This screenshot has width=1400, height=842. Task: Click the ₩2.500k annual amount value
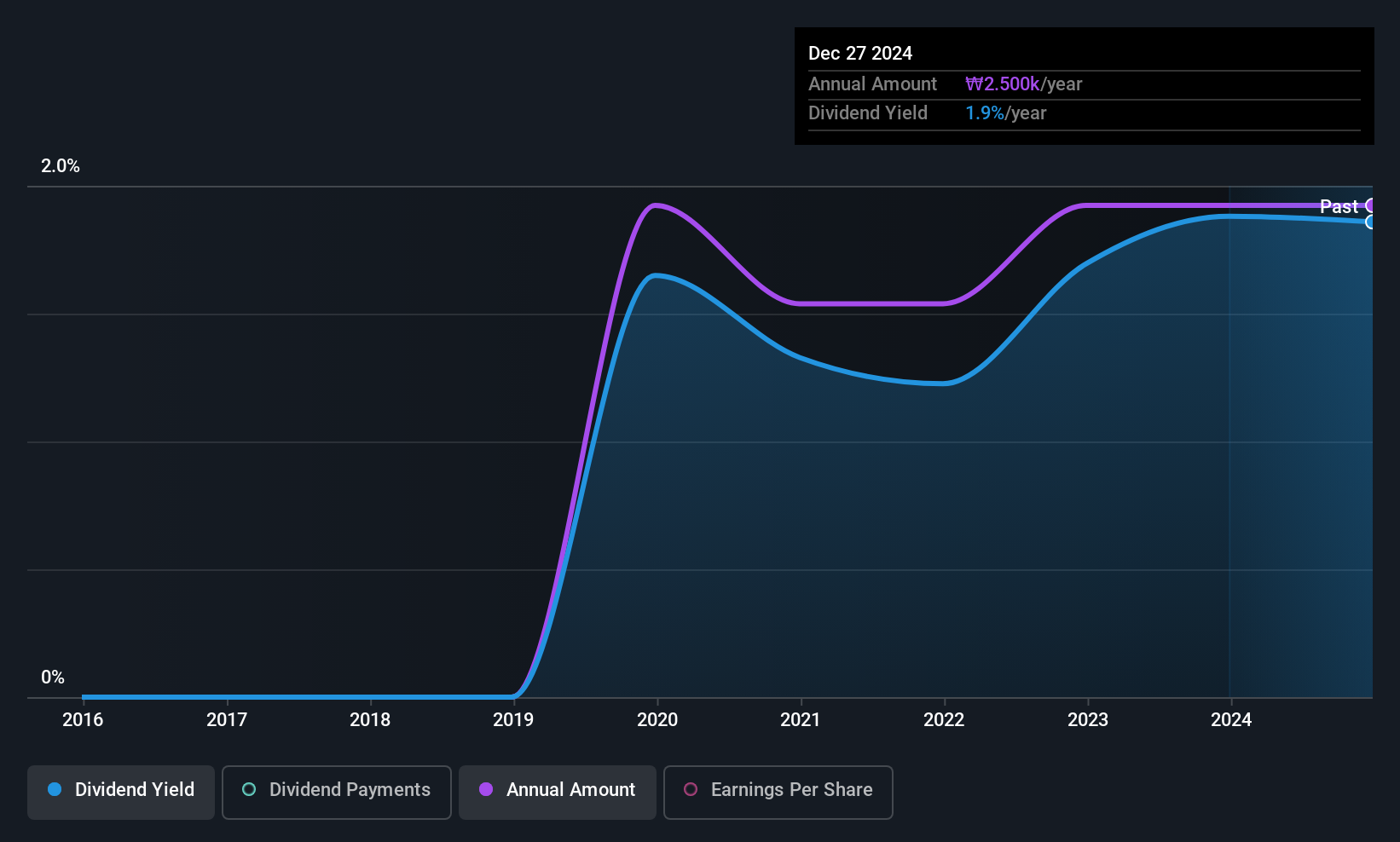tap(1002, 84)
